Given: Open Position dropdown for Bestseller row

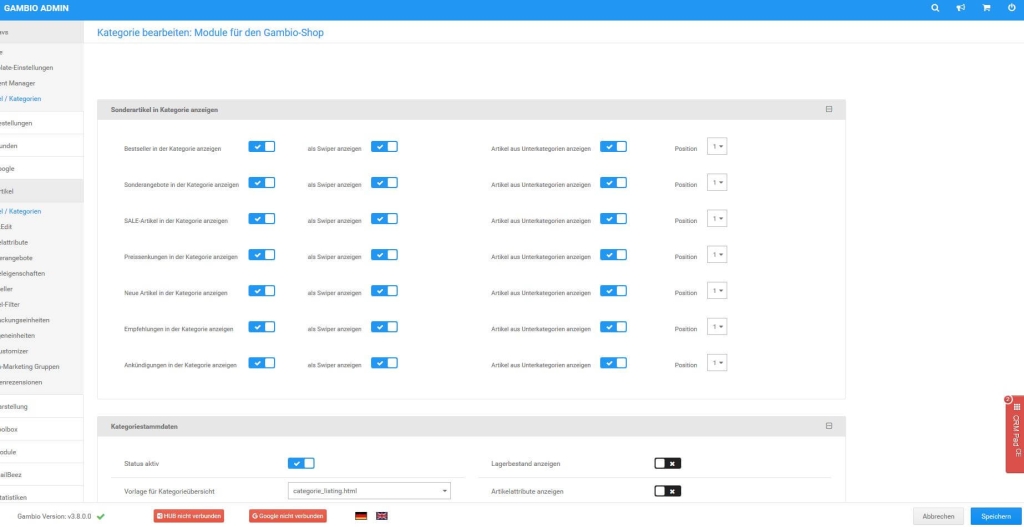Looking at the screenshot, I should click(x=717, y=147).
